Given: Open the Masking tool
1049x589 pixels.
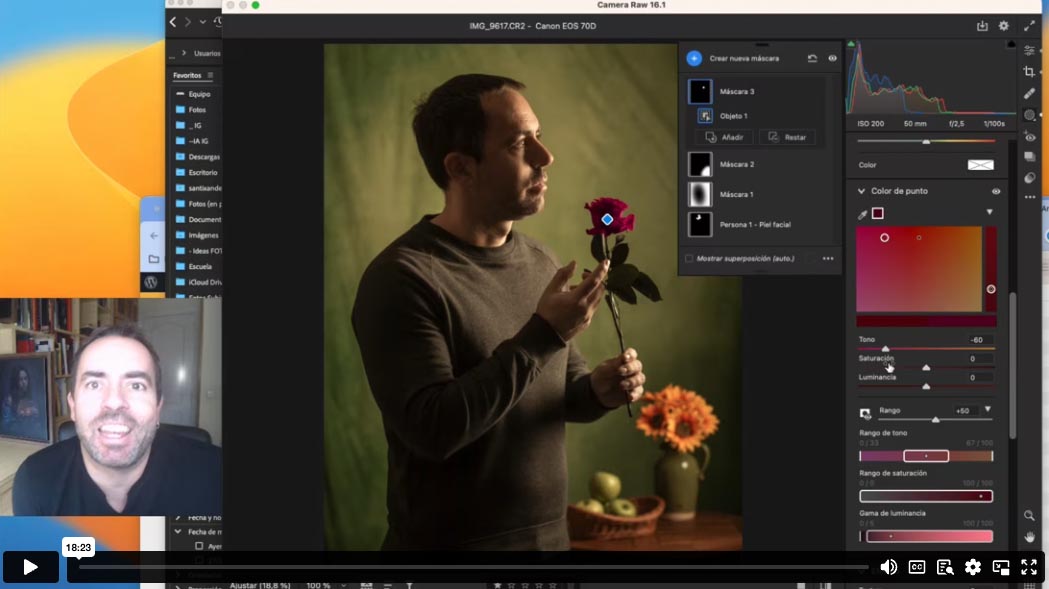Looking at the screenshot, I should 1030,115.
